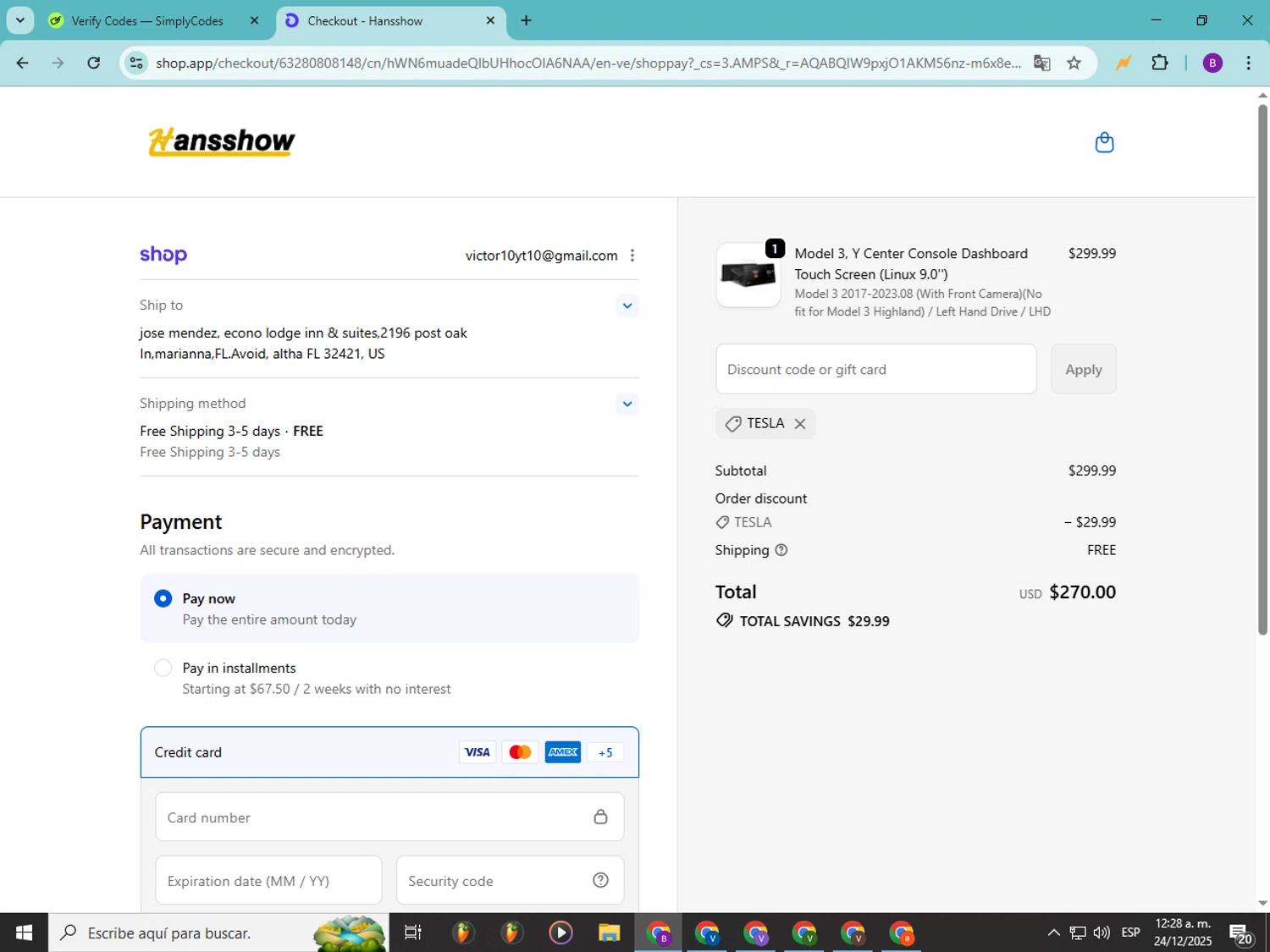Select the Pay in installments radio option
Screen dimensions: 1270x952
point(163,669)
